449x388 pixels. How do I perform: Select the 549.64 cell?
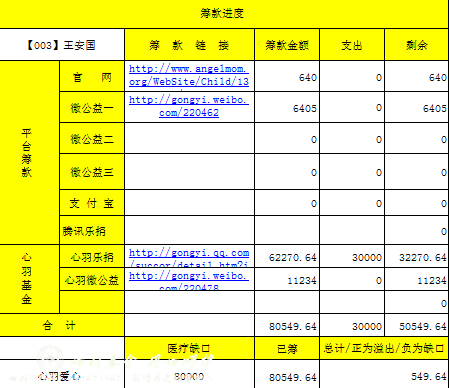[x=384, y=374]
